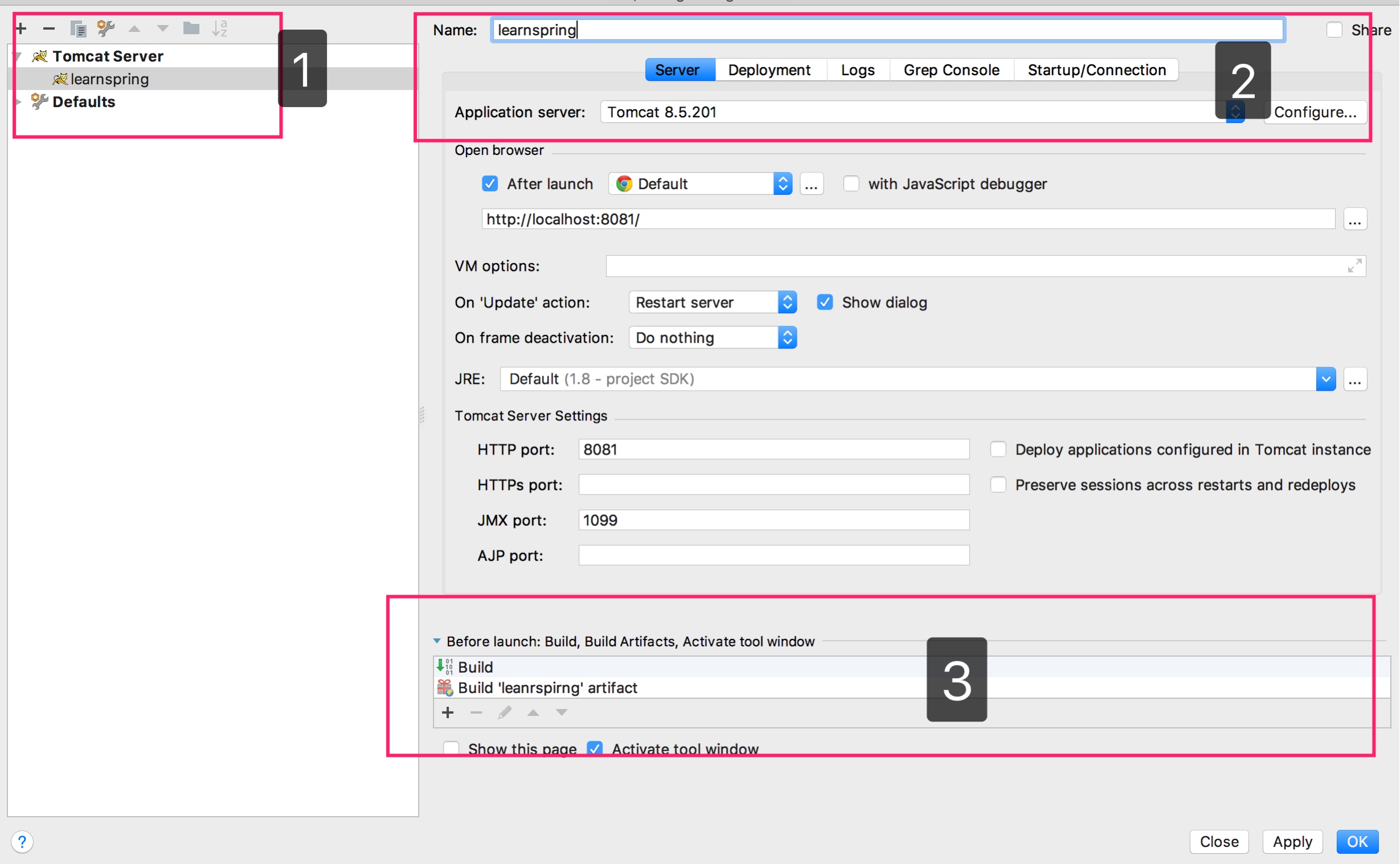
Task: Switch to the Deployment tab
Action: click(769, 69)
